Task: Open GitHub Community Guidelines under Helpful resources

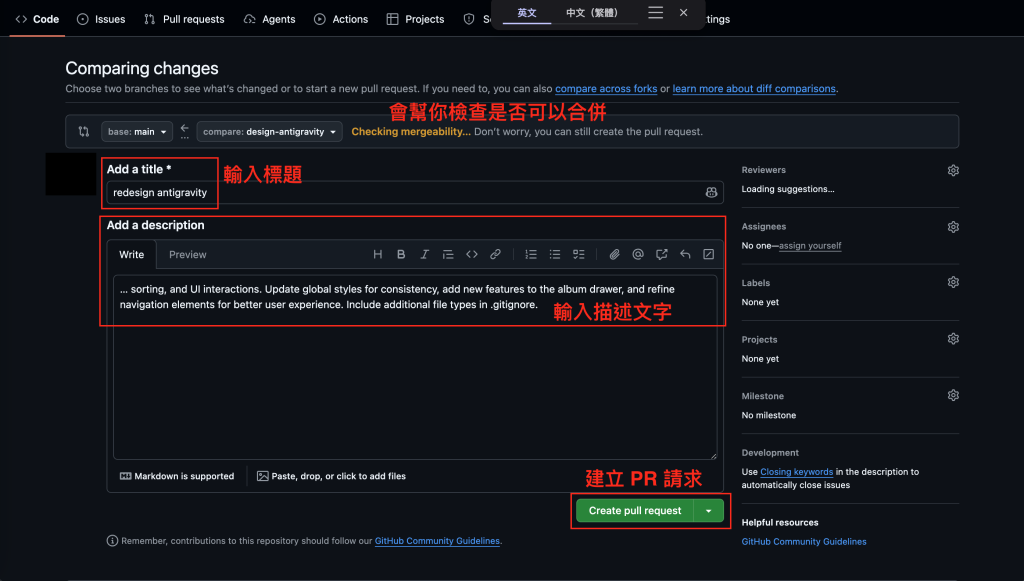Action: (804, 542)
